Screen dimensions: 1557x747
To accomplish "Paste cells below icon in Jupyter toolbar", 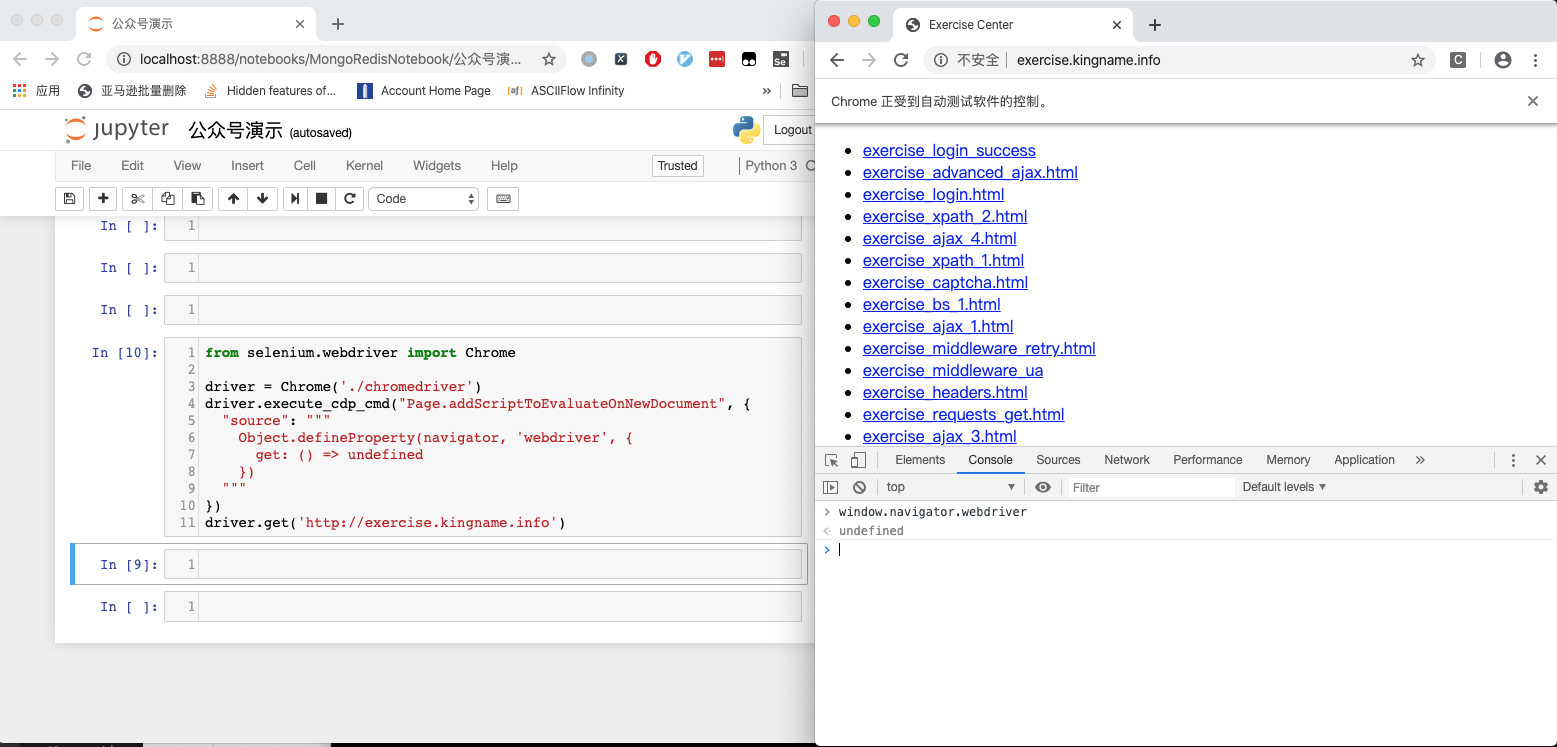I will point(198,199).
